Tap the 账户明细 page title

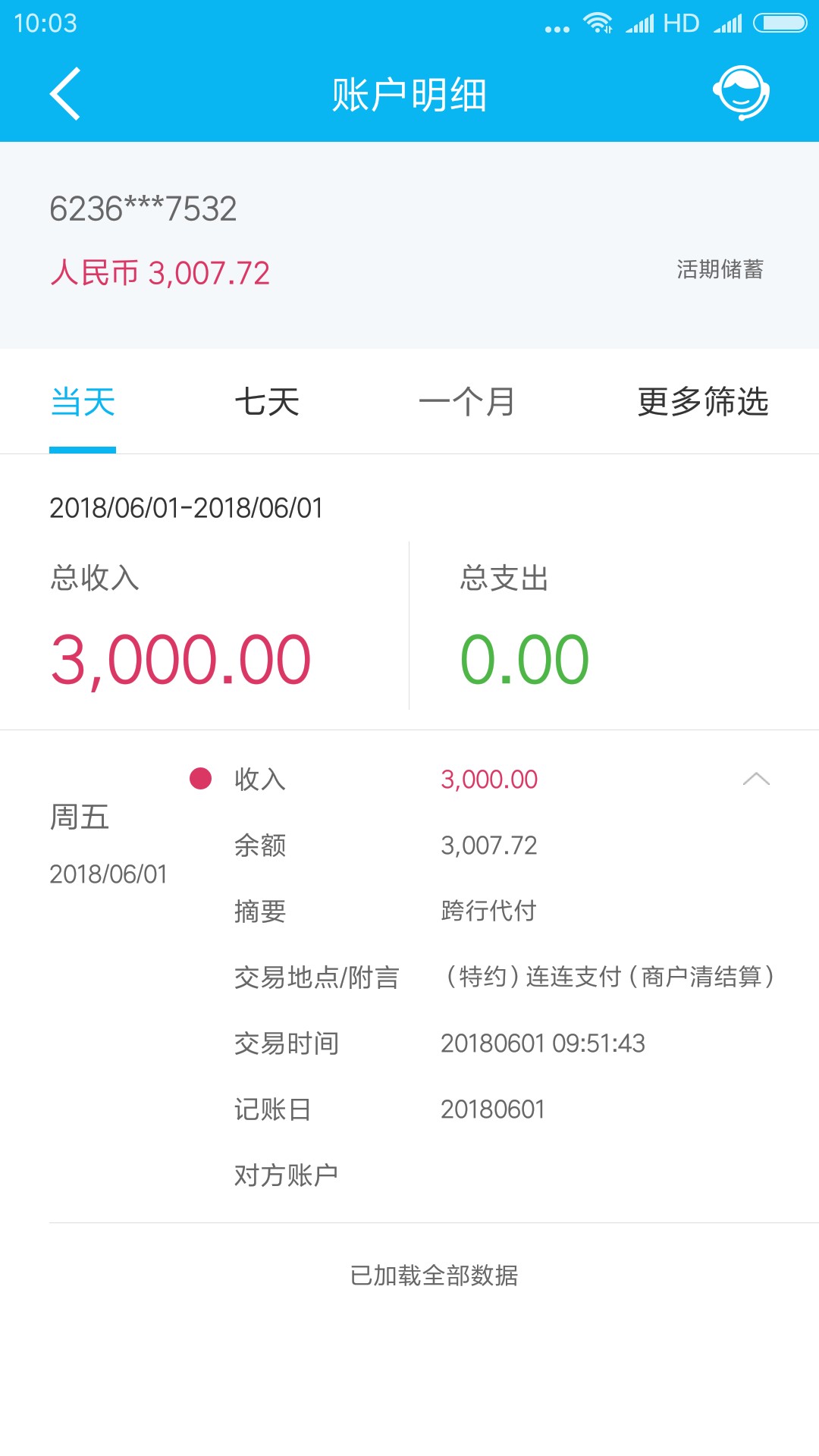(x=409, y=96)
